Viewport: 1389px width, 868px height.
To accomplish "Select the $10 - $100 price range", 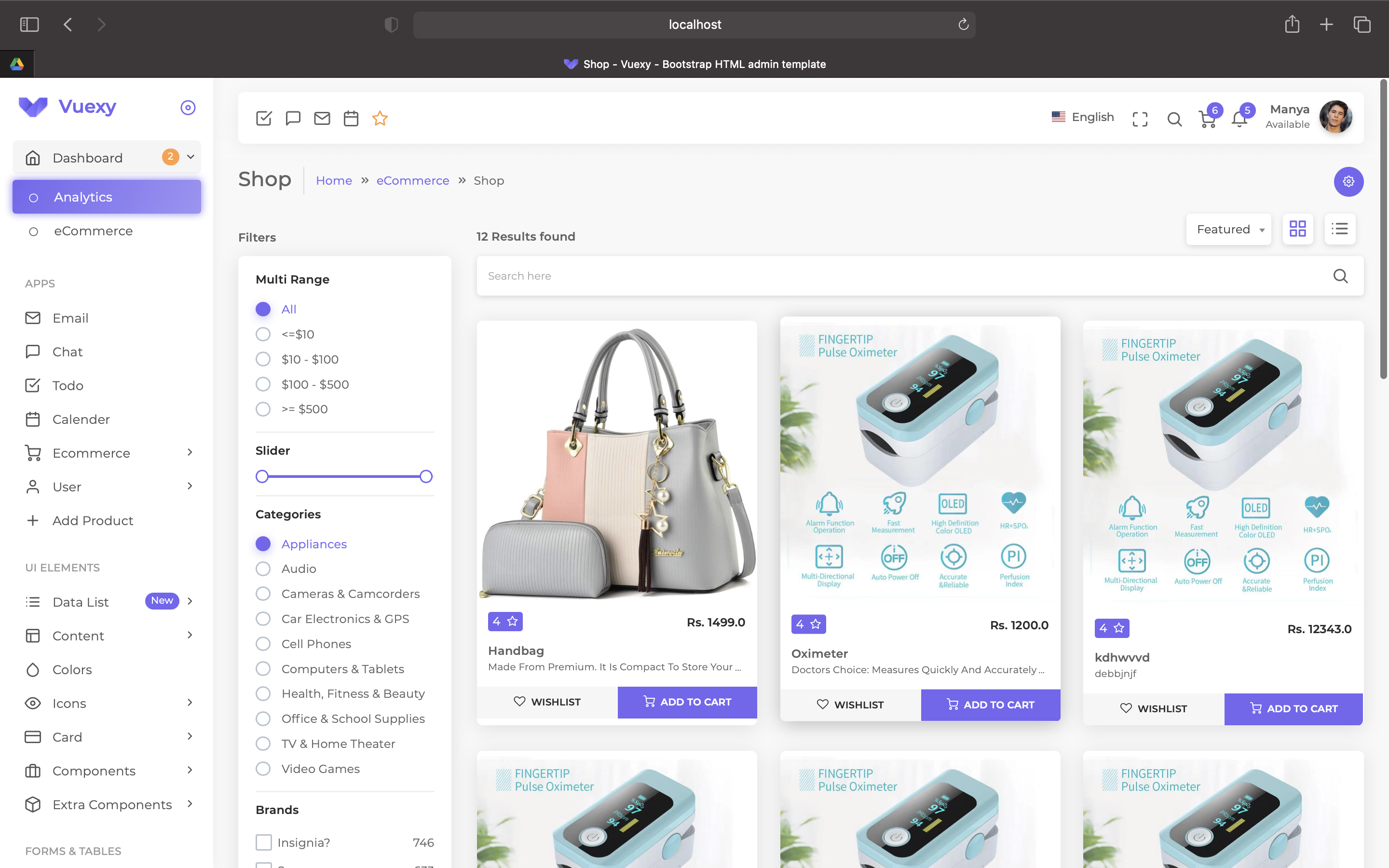I will tap(263, 359).
